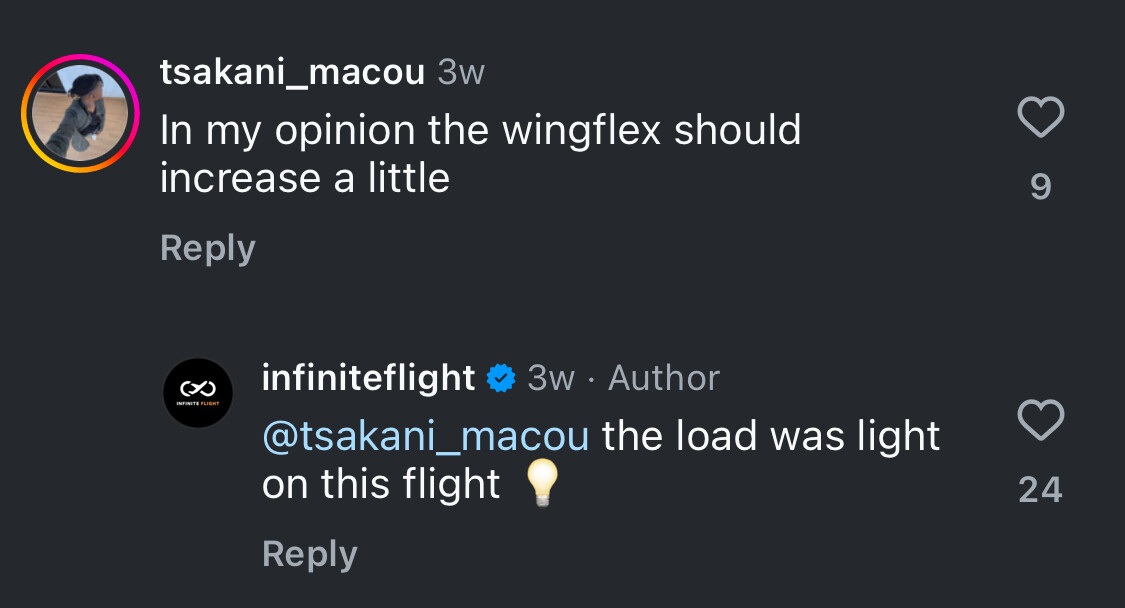Click the blue verified badge
The width and height of the screenshot is (1125, 608).
(x=500, y=378)
